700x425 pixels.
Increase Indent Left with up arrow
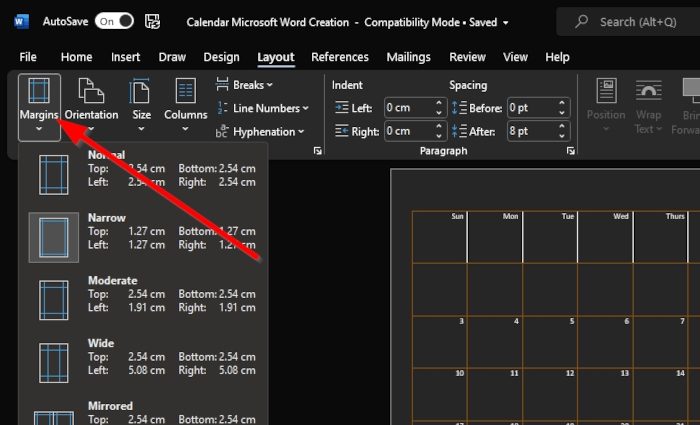pos(439,103)
